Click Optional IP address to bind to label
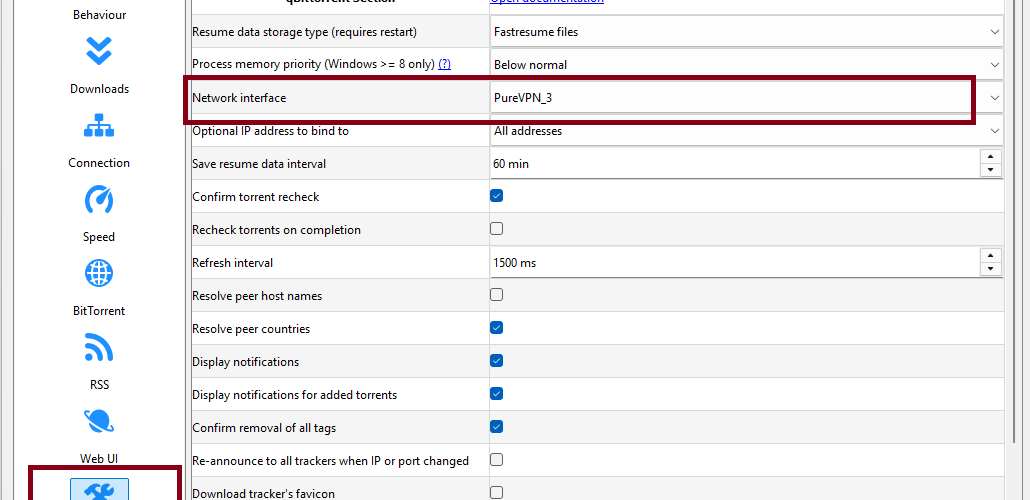The width and height of the screenshot is (1030, 500). [271, 131]
